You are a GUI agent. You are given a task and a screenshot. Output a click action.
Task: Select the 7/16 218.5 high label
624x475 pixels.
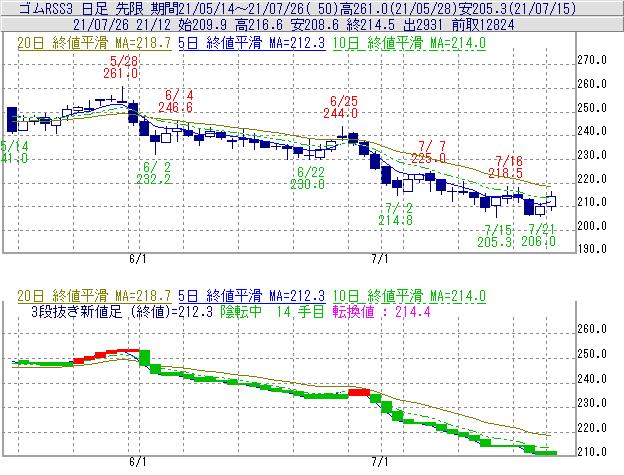click(506, 167)
